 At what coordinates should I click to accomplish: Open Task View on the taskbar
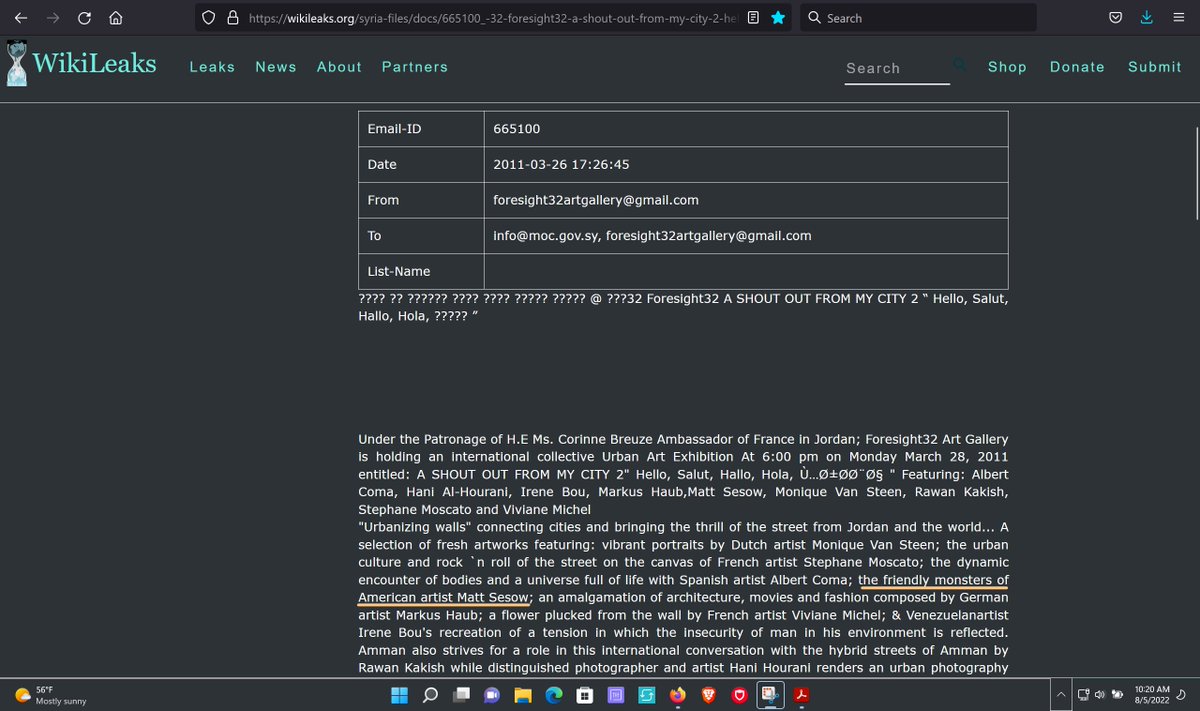click(461, 695)
